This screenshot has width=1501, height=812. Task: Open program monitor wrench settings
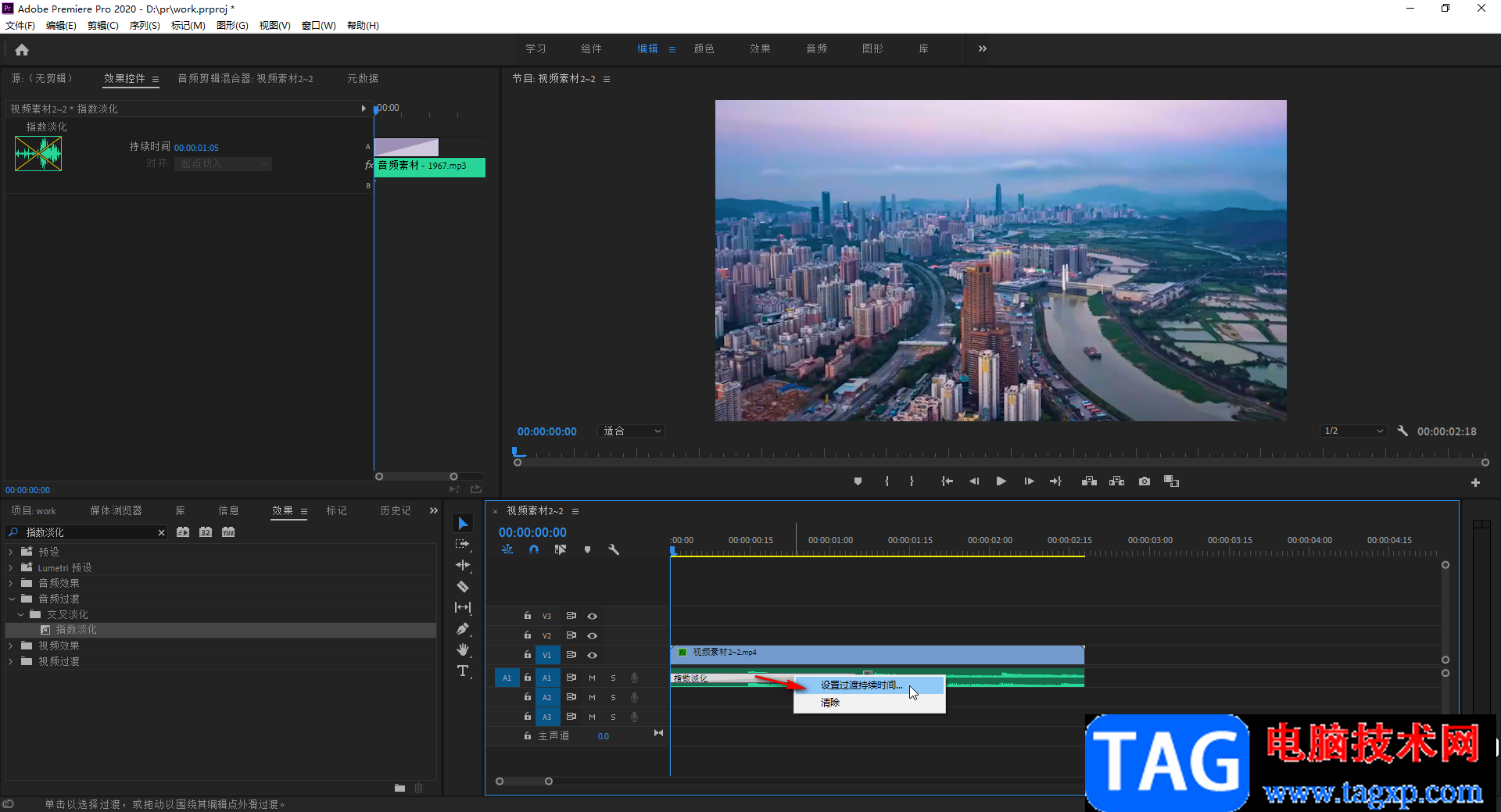coord(1402,431)
